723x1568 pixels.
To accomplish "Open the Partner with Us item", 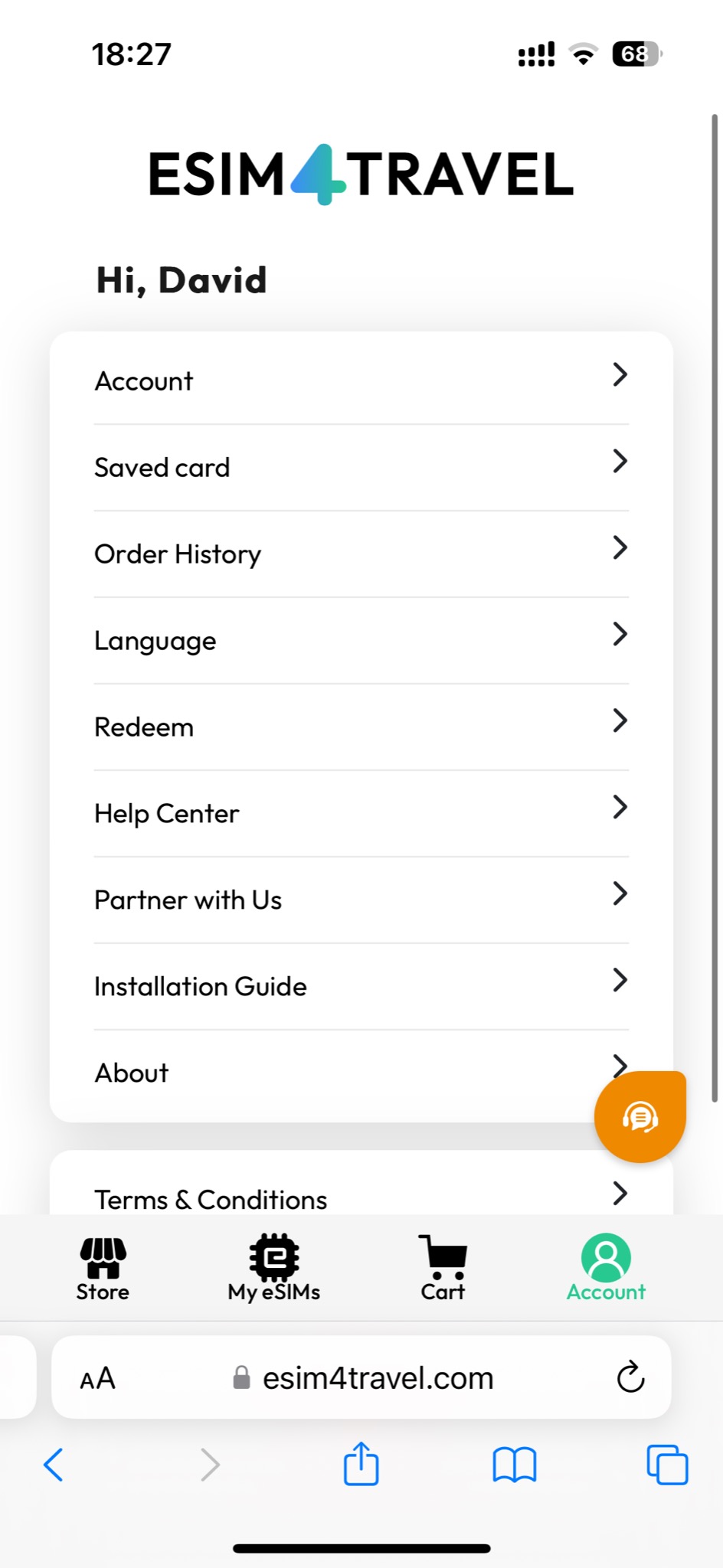I will coord(188,900).
